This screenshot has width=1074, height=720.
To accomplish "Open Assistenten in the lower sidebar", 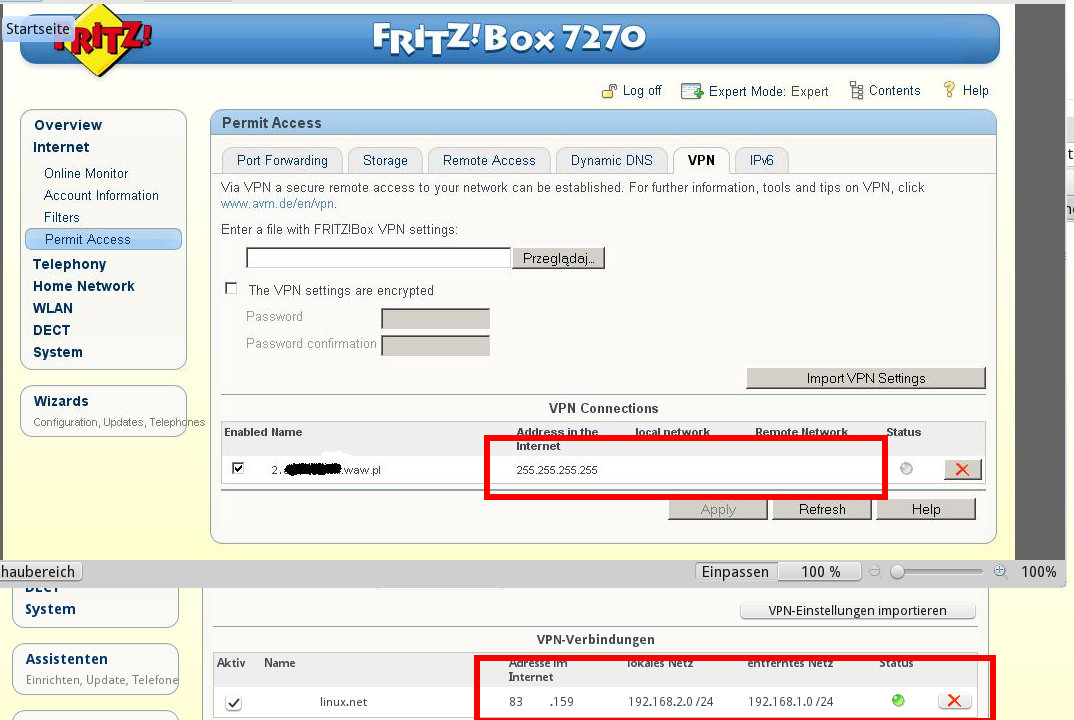I will pyautogui.click(x=66, y=659).
